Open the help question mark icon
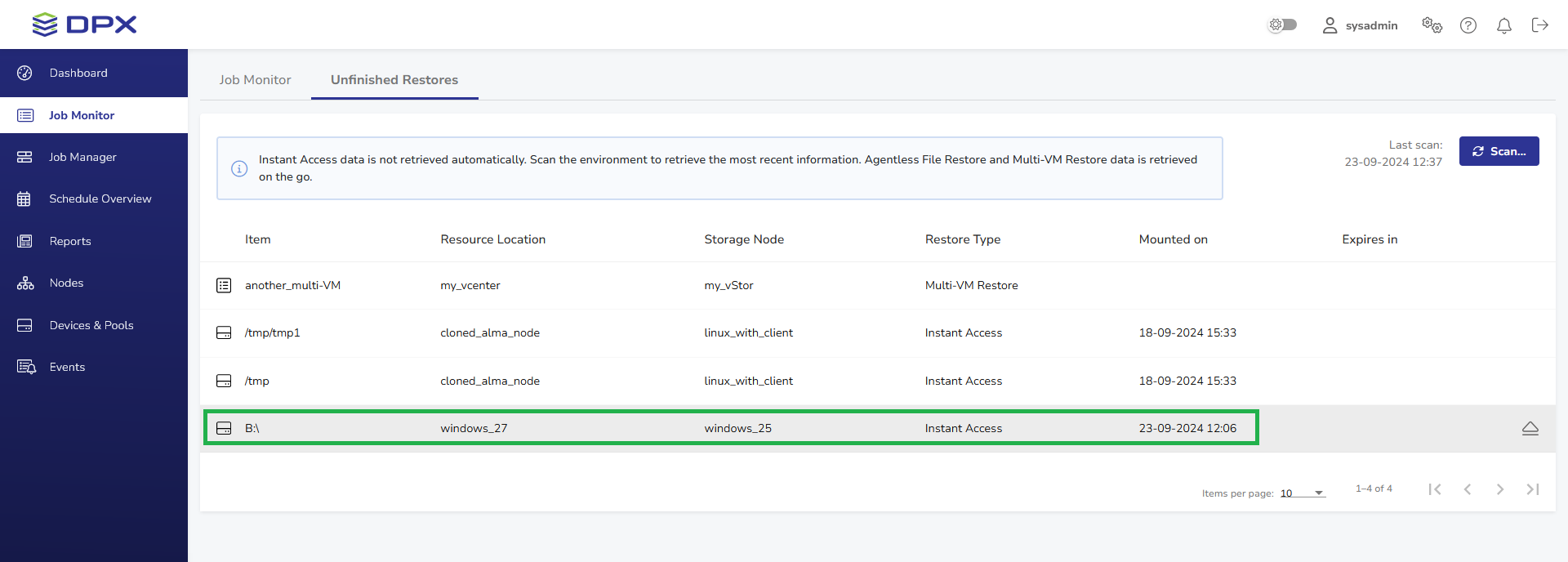1568x562 pixels. coord(1468,25)
